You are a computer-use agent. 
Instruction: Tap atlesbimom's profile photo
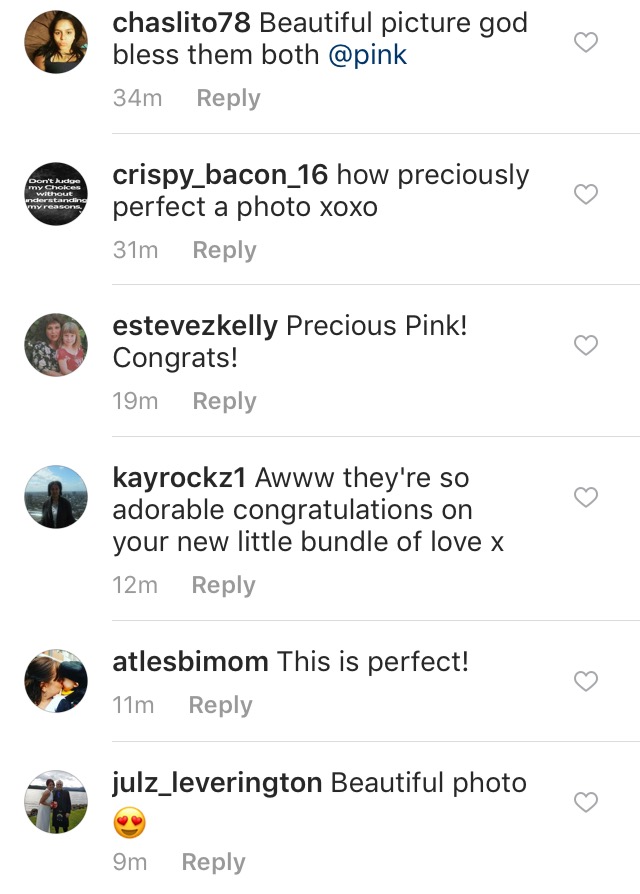[56, 681]
